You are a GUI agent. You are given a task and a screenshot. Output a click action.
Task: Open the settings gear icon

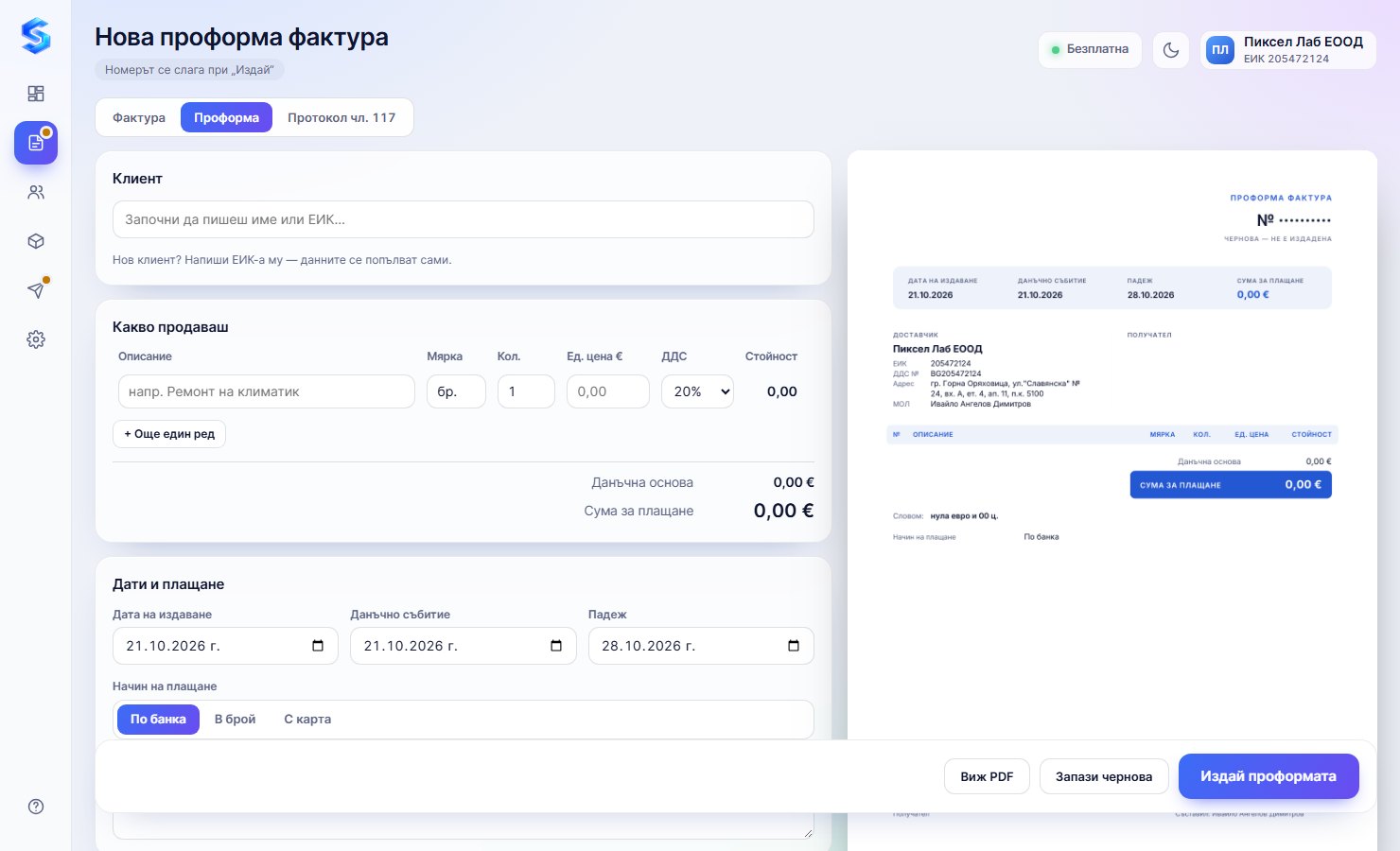[36, 339]
